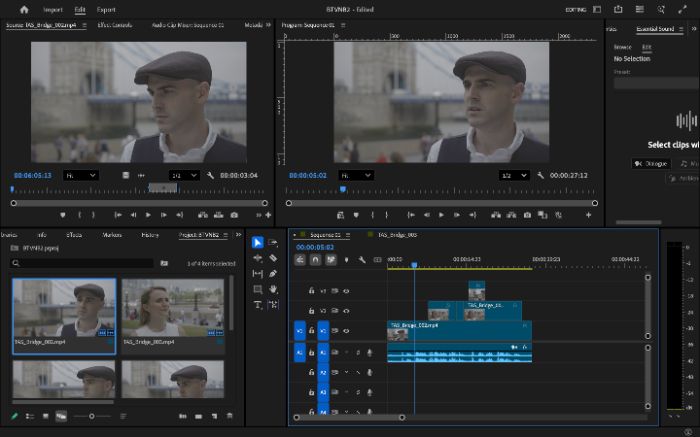This screenshot has height=437, width=700.
Task: Select the Type tool
Action: click(x=258, y=305)
